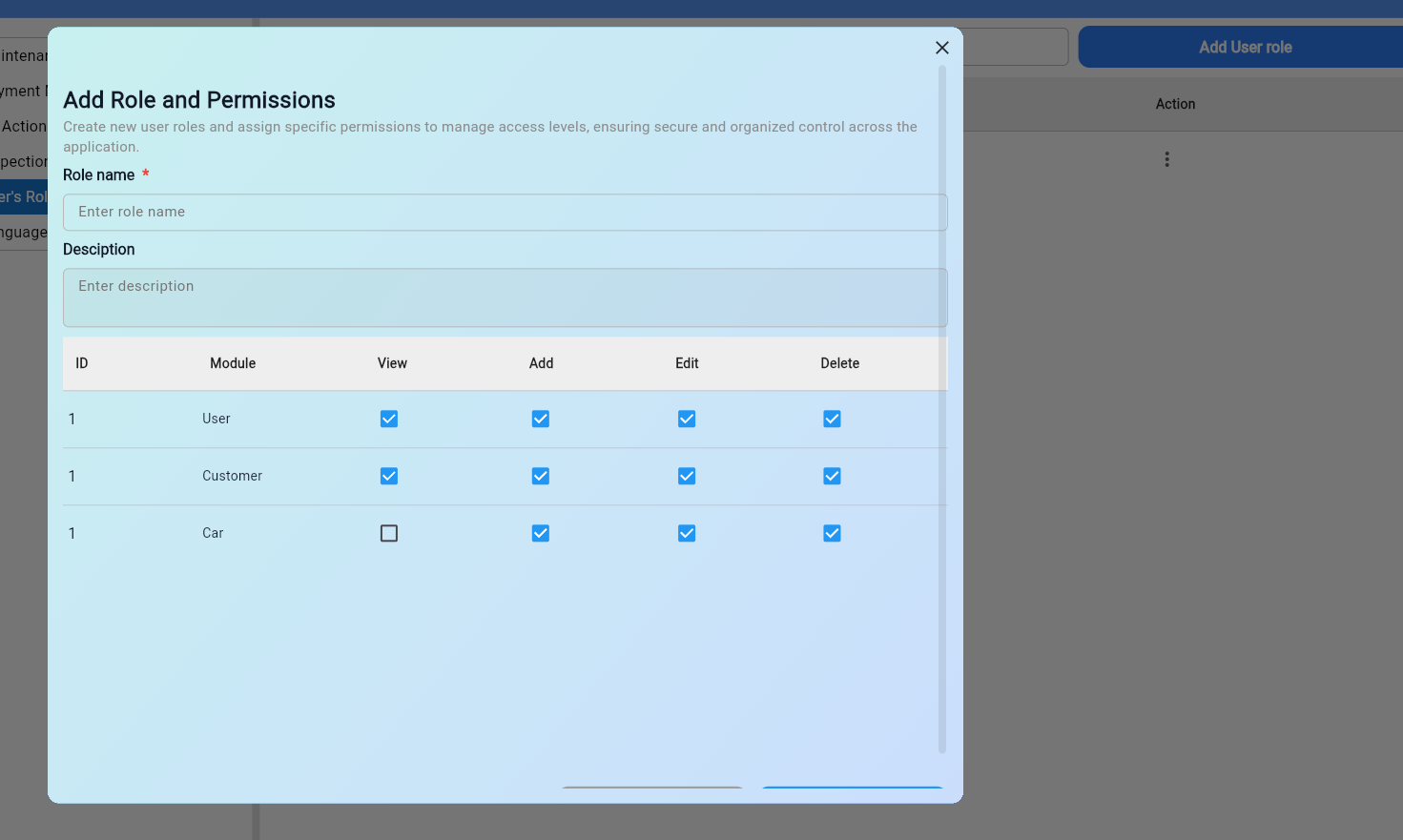
Task: Click the dialog's vertical scrollbar
Action: pyautogui.click(x=942, y=410)
